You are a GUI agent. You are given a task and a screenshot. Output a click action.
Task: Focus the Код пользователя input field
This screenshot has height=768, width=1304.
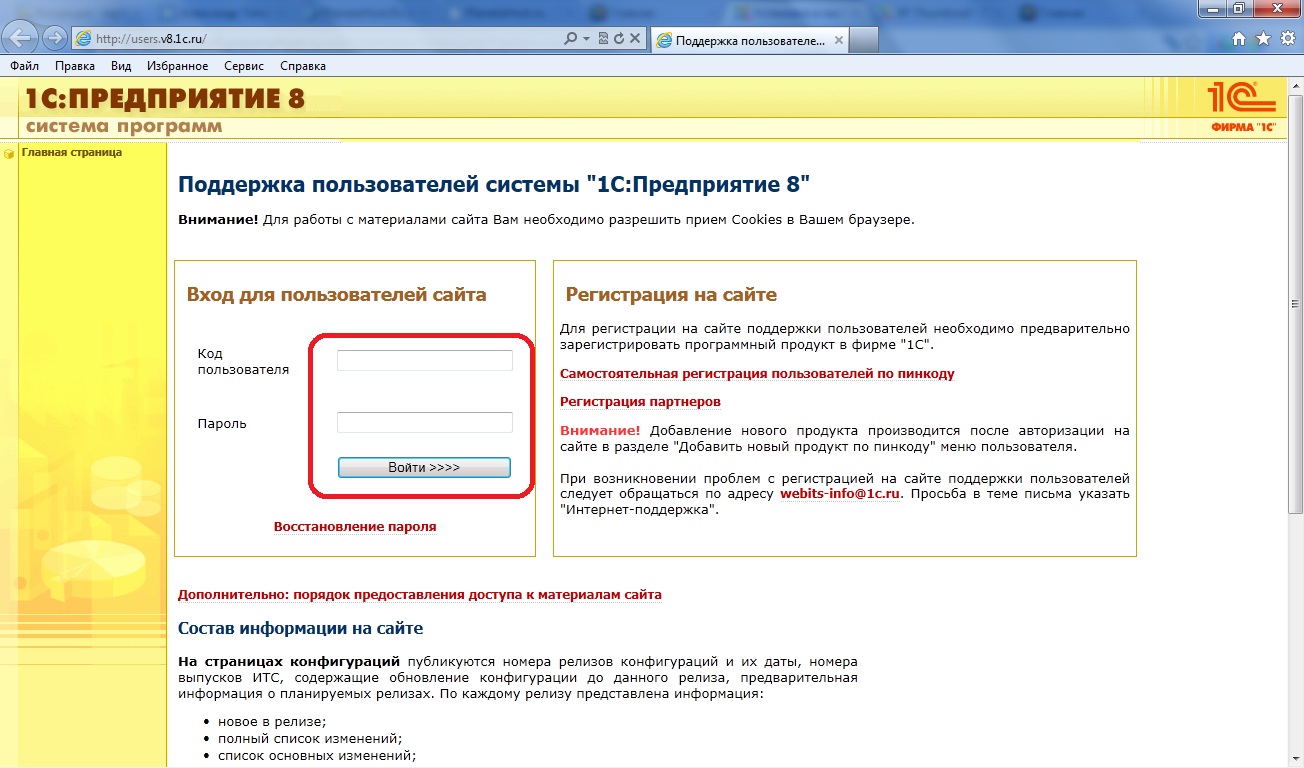click(425, 360)
